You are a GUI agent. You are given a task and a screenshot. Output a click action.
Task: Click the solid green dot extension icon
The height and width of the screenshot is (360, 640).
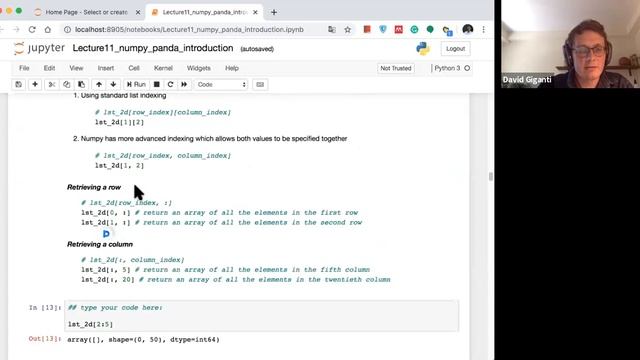tap(430, 29)
